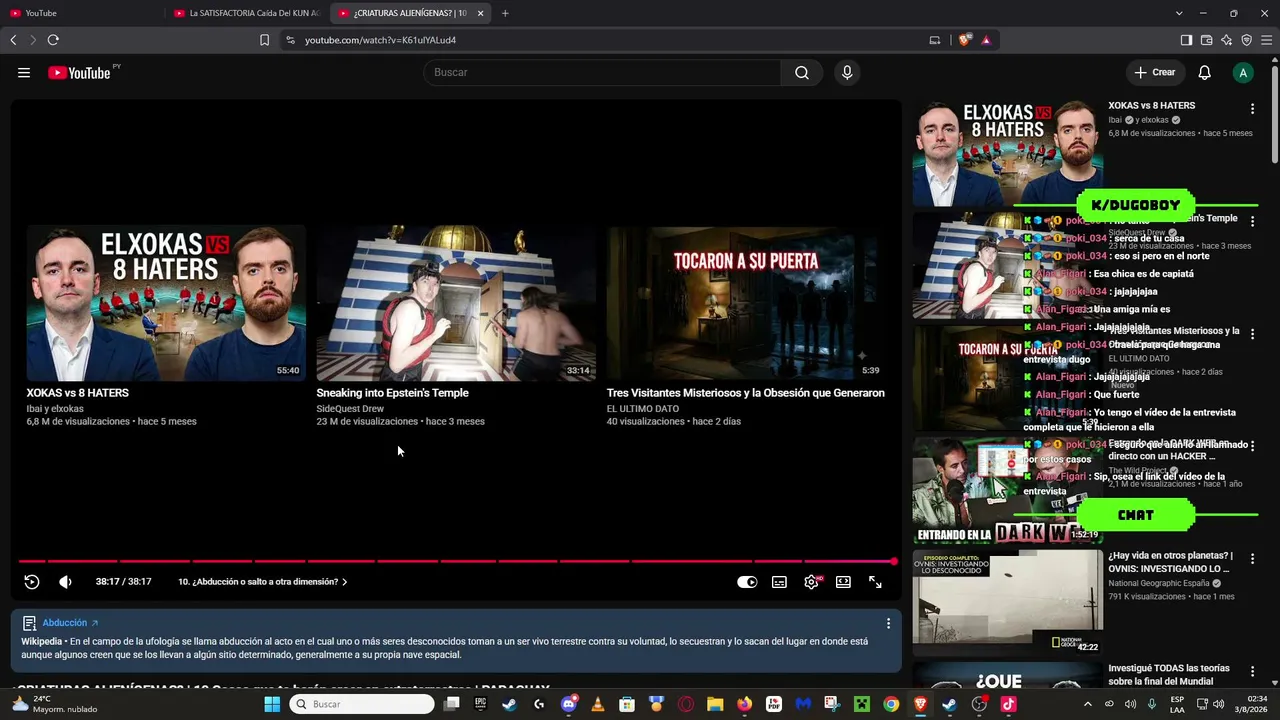Open Brave Shields lion icon
The width and height of the screenshot is (1280, 720).
point(964,40)
